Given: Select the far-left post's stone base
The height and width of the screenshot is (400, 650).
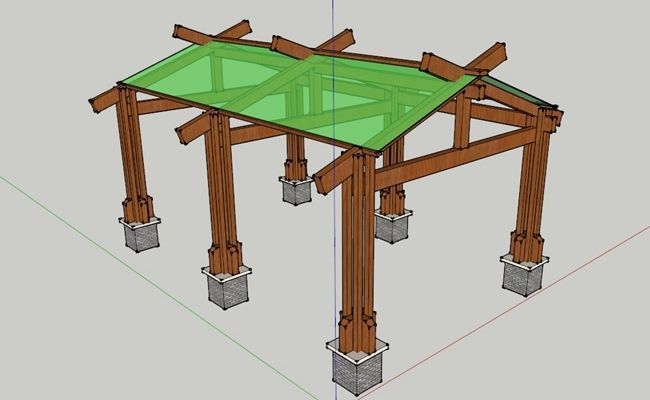Looking at the screenshot, I should (x=140, y=235).
